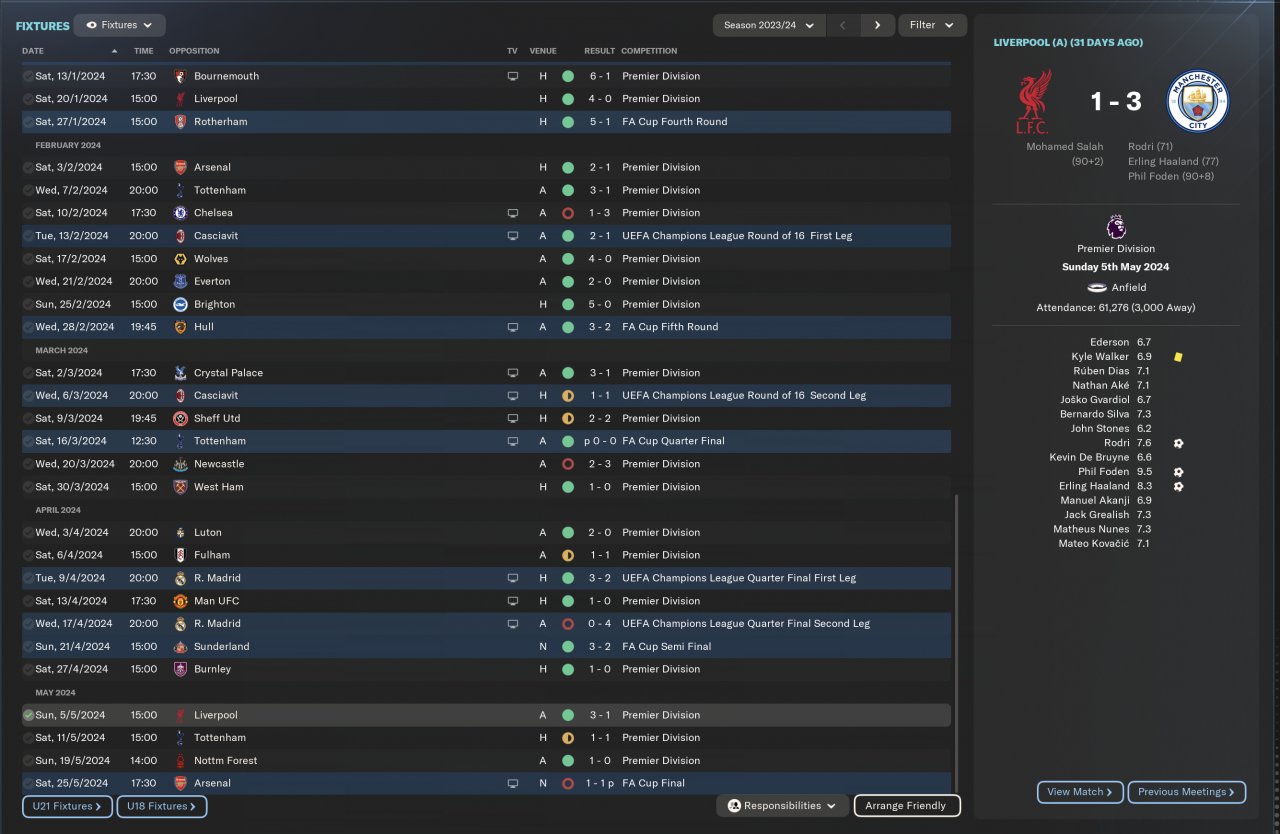
Task: Click 'UEFA Champions League Quarter Final First Leg'
Action: [x=739, y=578]
